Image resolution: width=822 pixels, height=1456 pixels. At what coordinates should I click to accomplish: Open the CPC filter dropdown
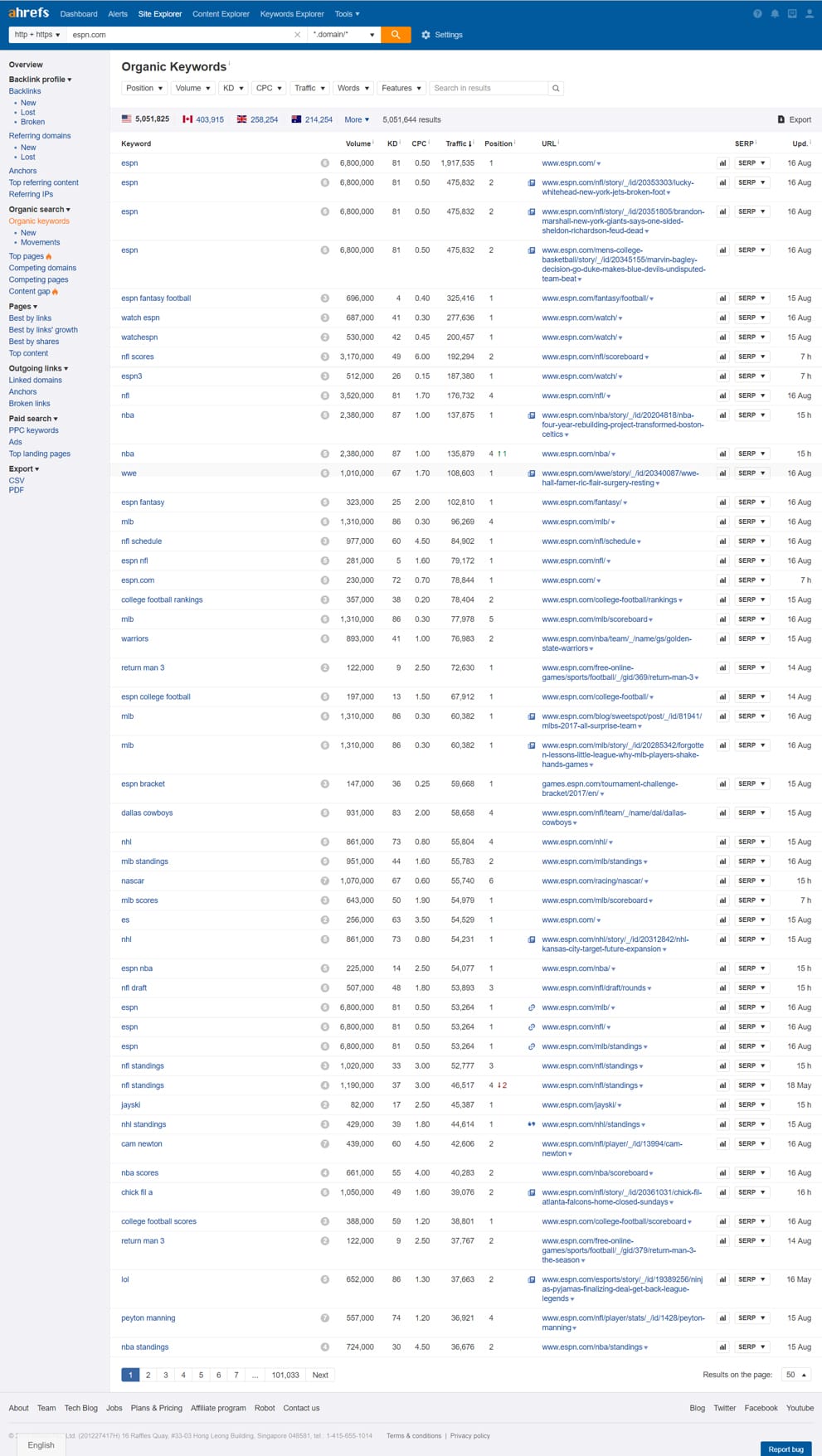[x=269, y=88]
